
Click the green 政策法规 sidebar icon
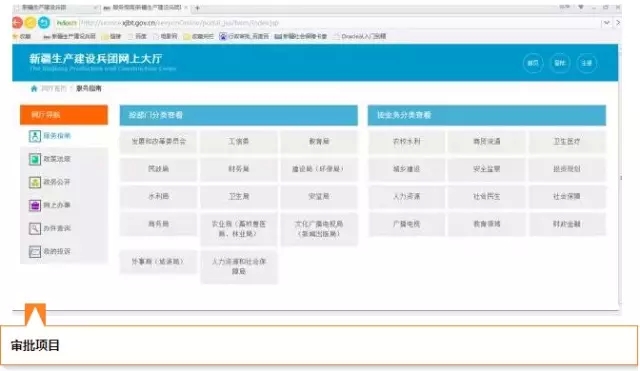pyautogui.click(x=35, y=159)
